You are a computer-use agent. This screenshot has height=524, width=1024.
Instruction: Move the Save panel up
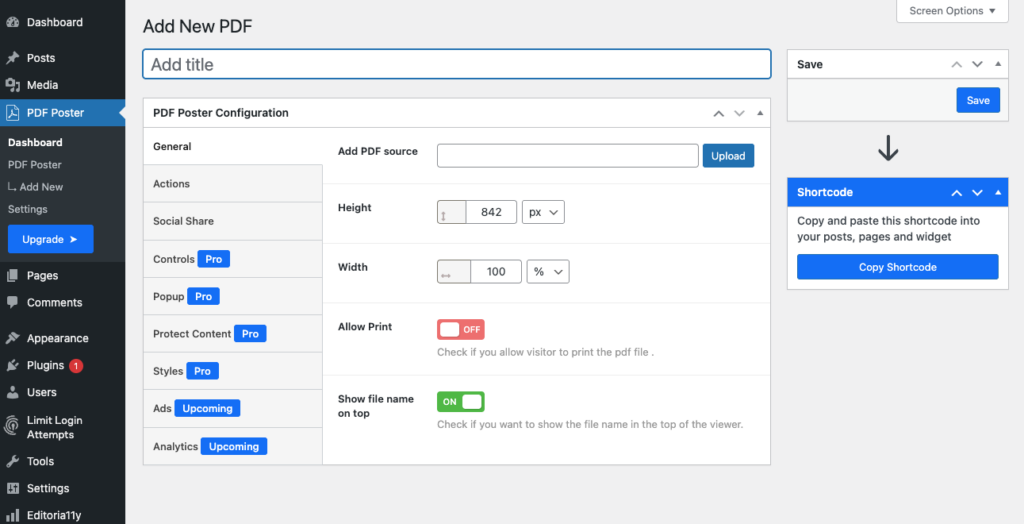tap(957, 65)
